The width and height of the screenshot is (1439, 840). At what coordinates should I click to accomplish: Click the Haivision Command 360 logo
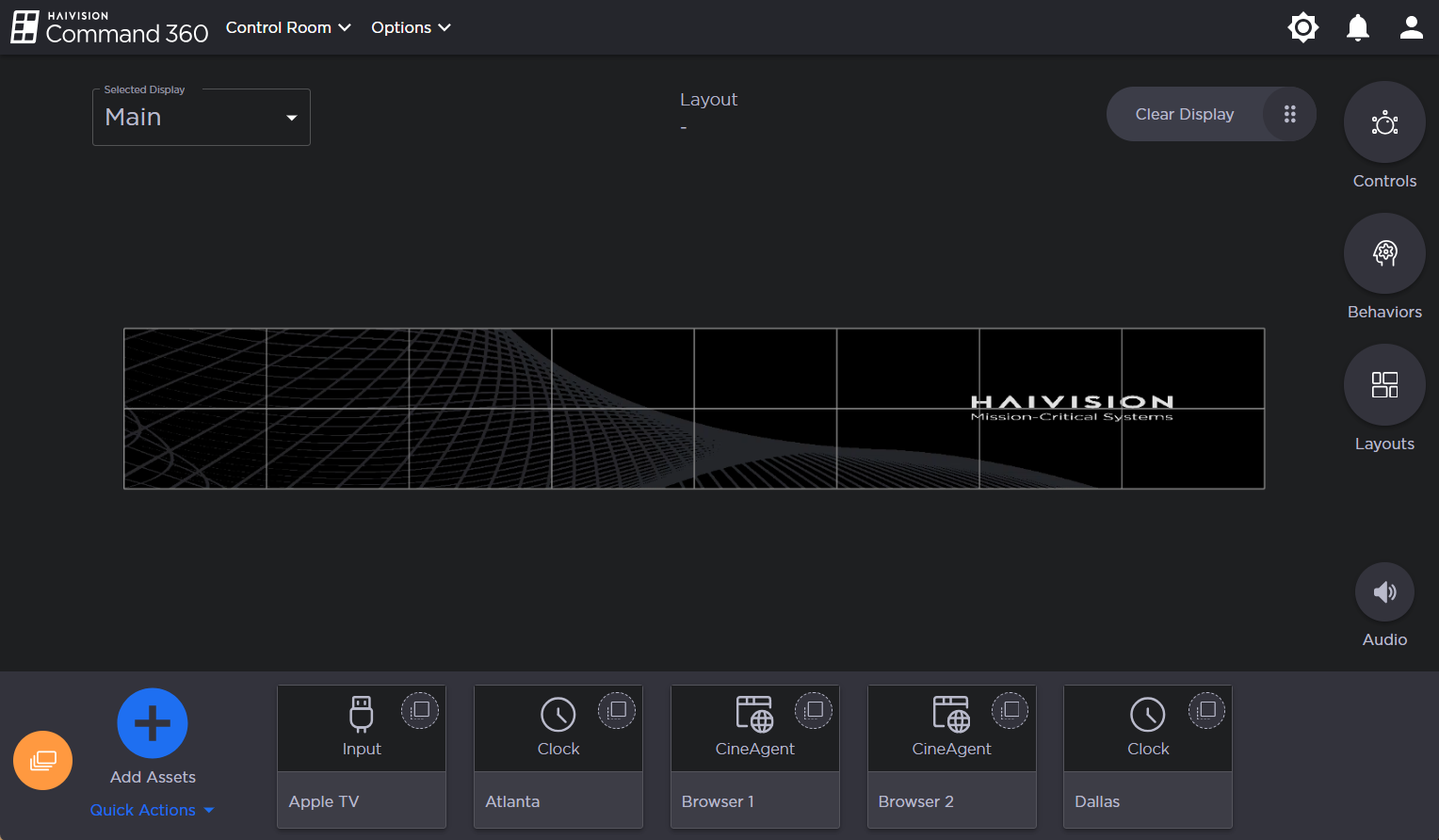point(109,28)
